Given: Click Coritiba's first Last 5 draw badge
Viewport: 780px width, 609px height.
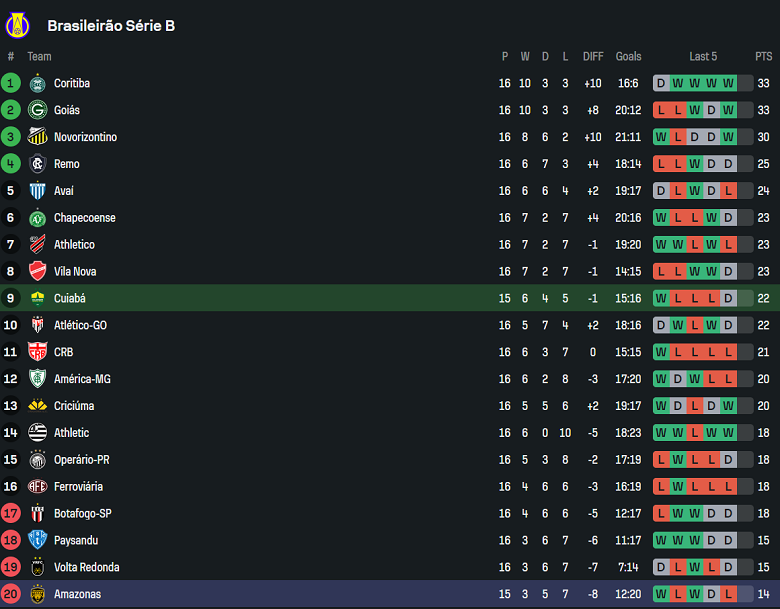Looking at the screenshot, I should pos(661,83).
